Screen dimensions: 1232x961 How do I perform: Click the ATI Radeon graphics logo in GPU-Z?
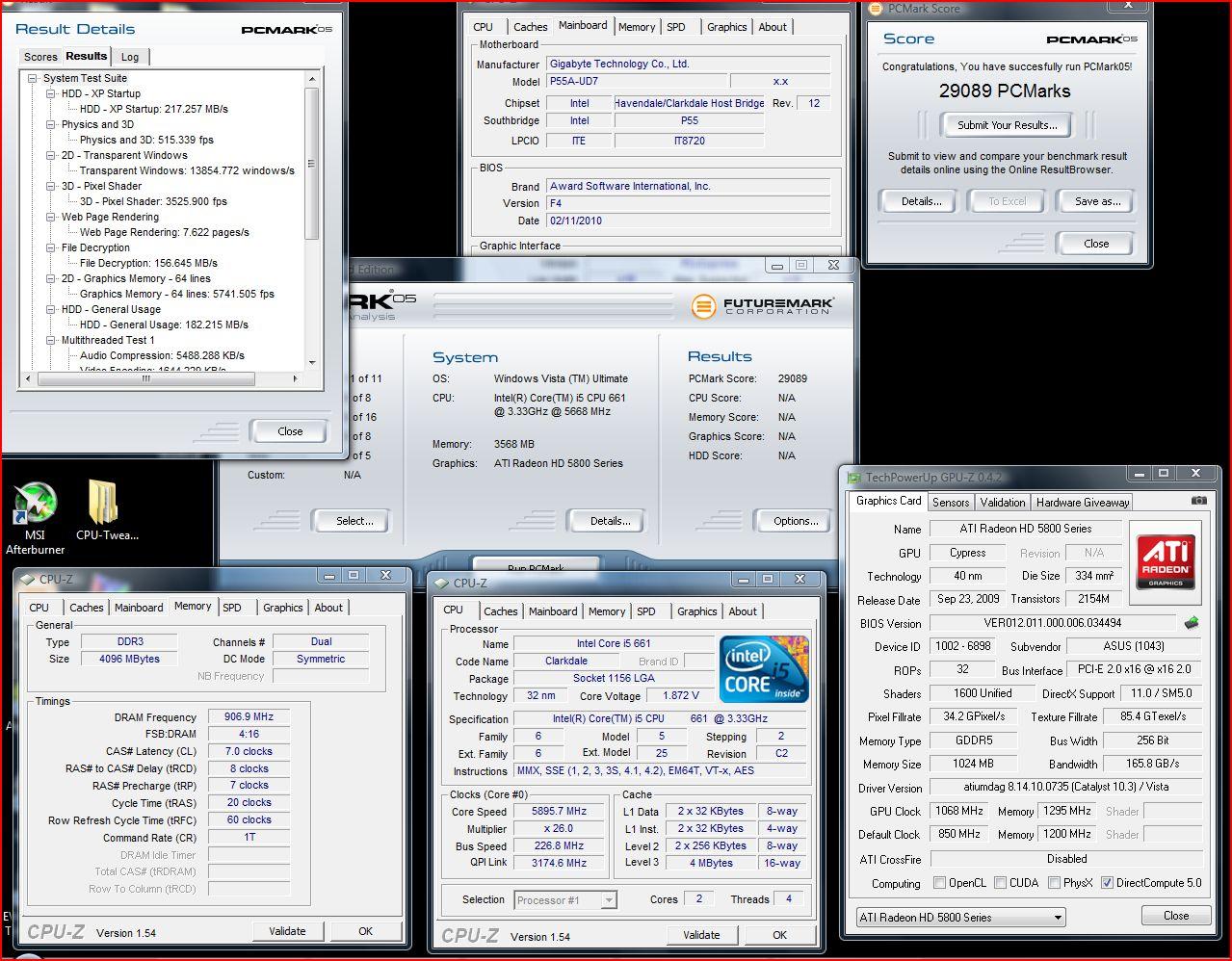tap(1166, 560)
